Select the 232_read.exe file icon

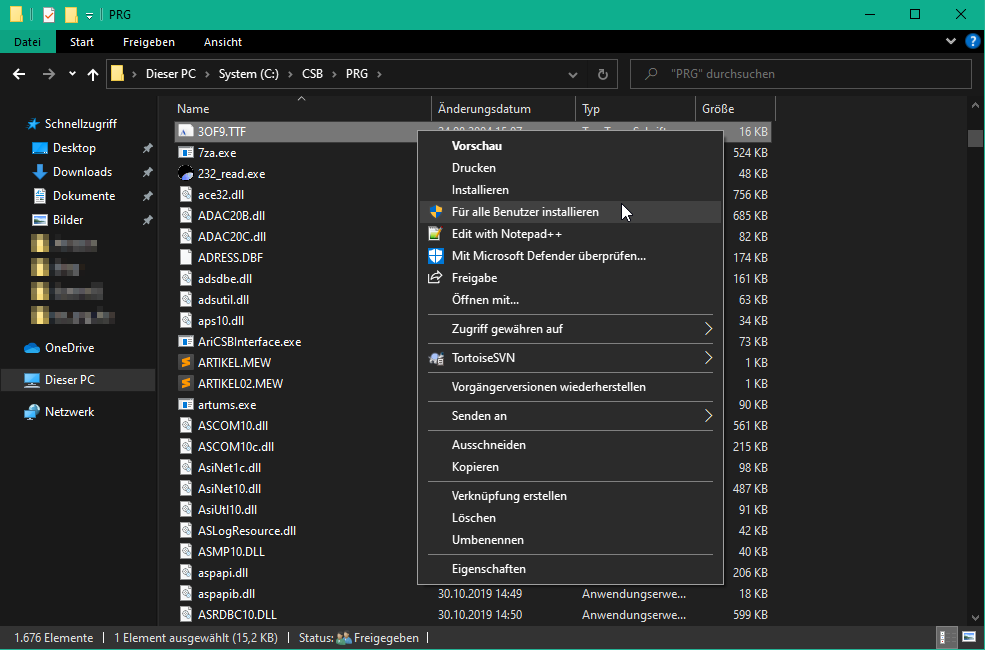(185, 173)
